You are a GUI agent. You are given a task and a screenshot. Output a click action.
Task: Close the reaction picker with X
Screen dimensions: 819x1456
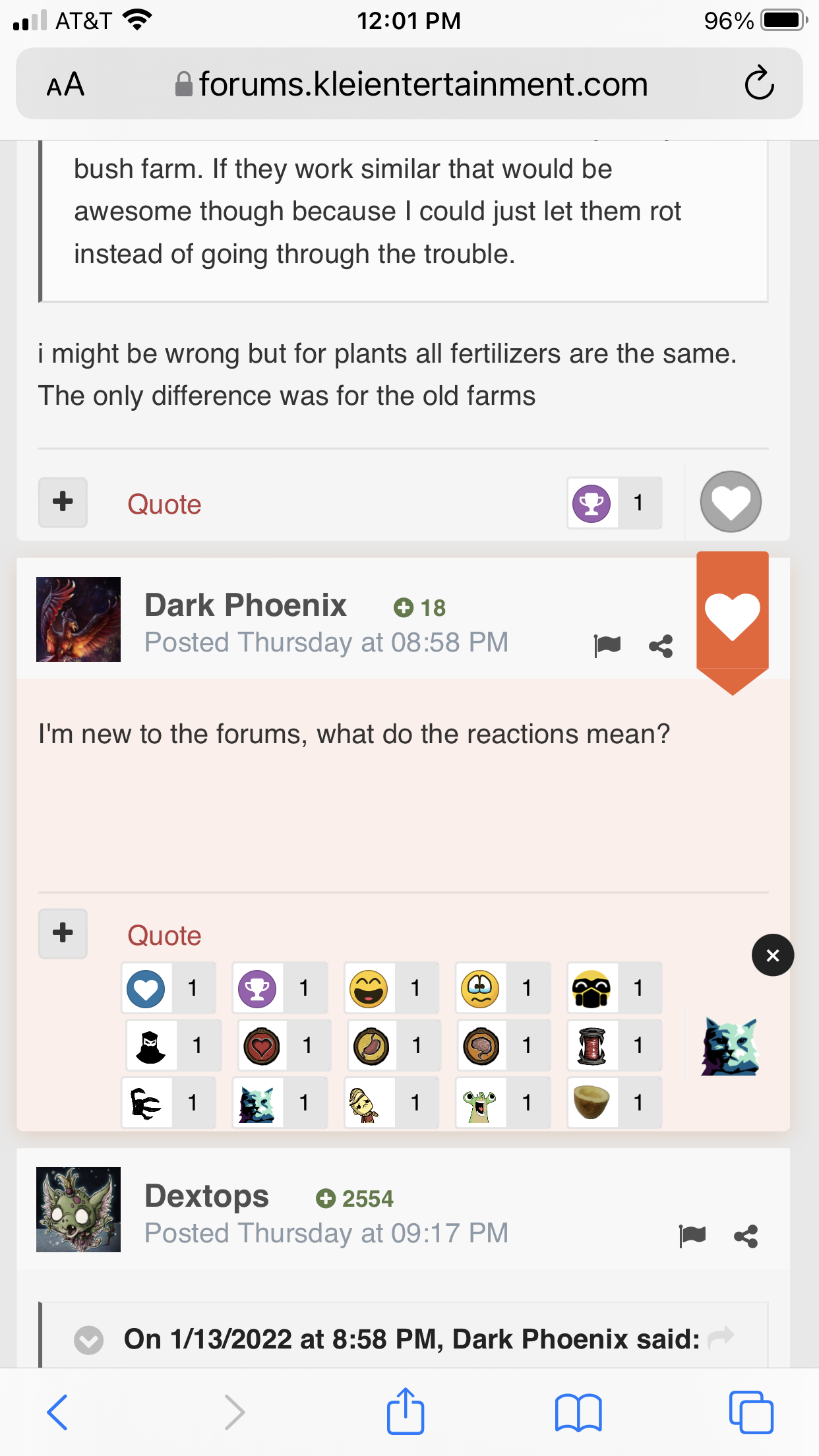click(773, 955)
